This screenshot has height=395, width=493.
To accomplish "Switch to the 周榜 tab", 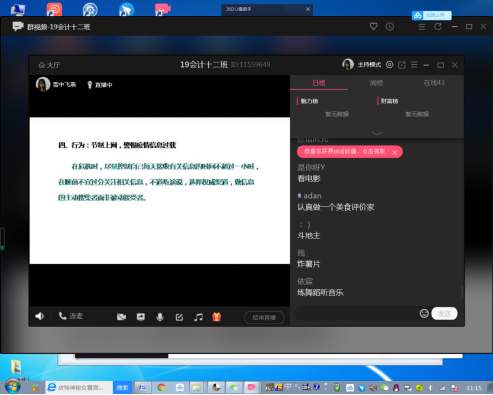I will (x=376, y=83).
